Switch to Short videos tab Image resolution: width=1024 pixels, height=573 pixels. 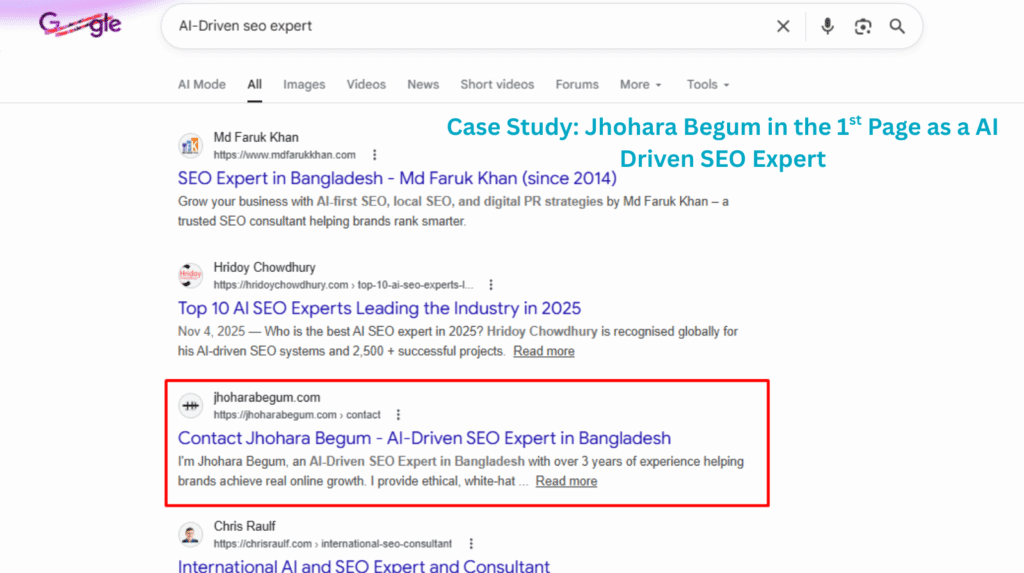click(x=497, y=84)
